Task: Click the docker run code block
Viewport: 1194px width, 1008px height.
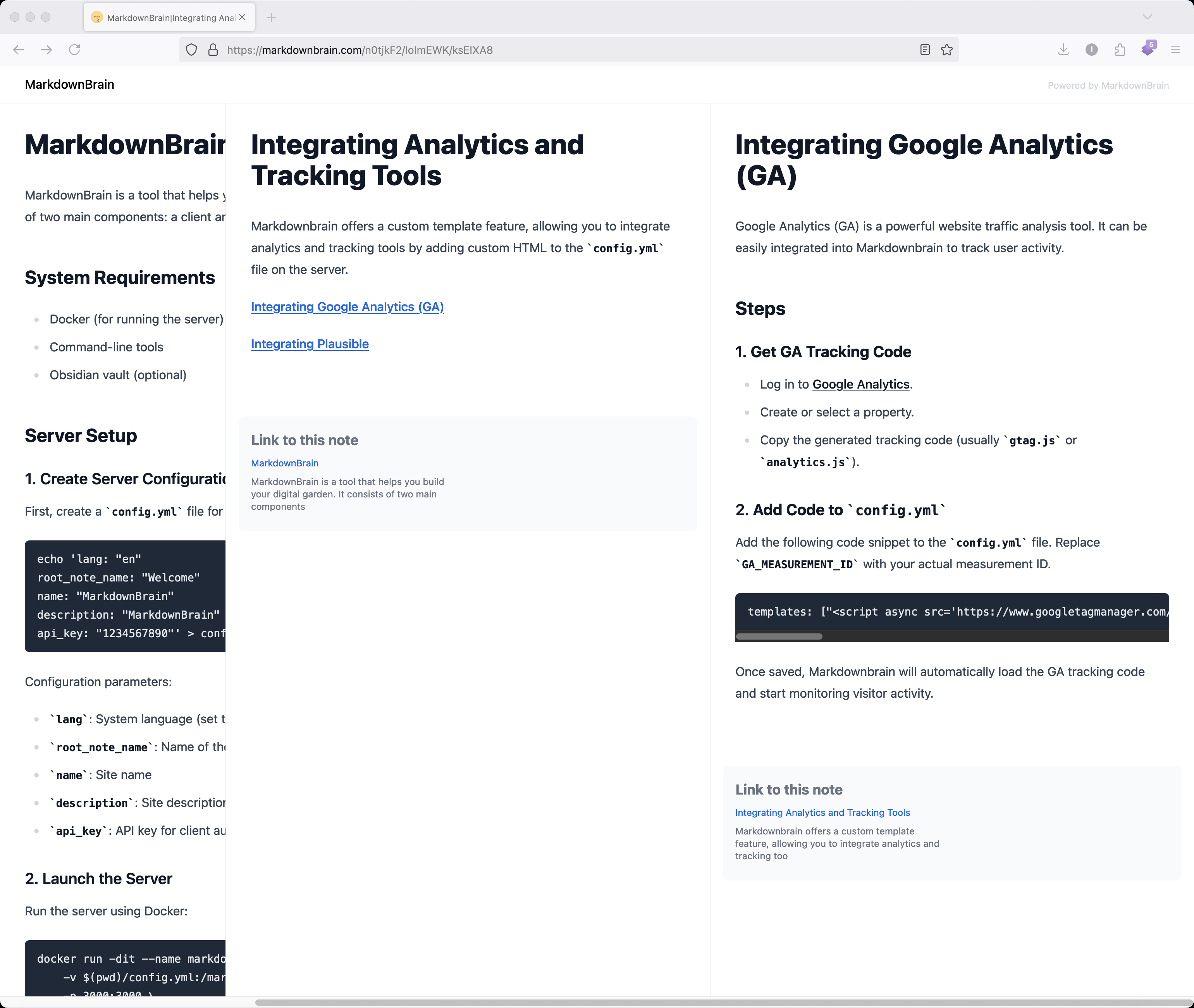Action: (125, 968)
